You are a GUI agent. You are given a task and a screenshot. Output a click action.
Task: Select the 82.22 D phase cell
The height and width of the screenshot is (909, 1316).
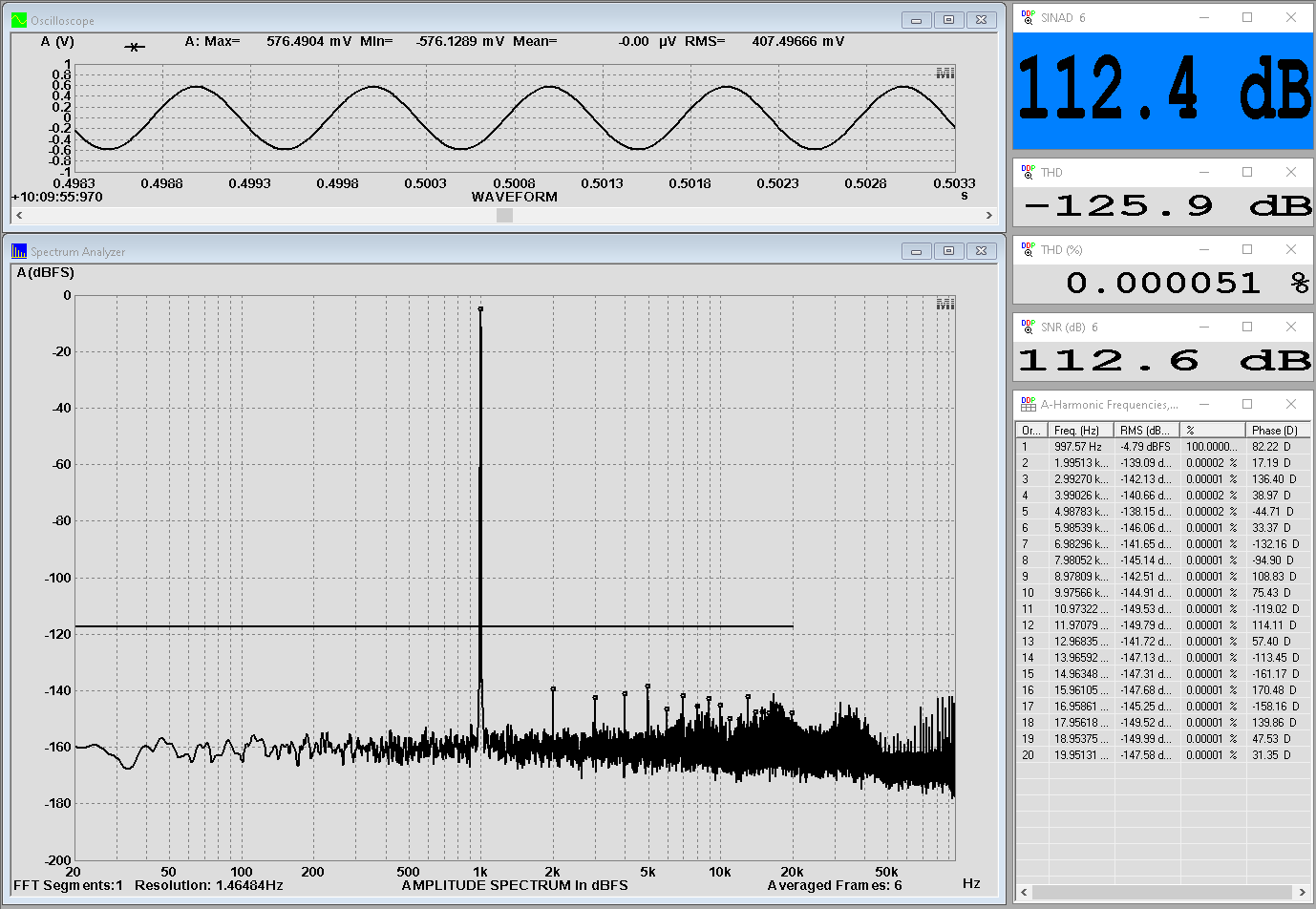(x=1278, y=447)
